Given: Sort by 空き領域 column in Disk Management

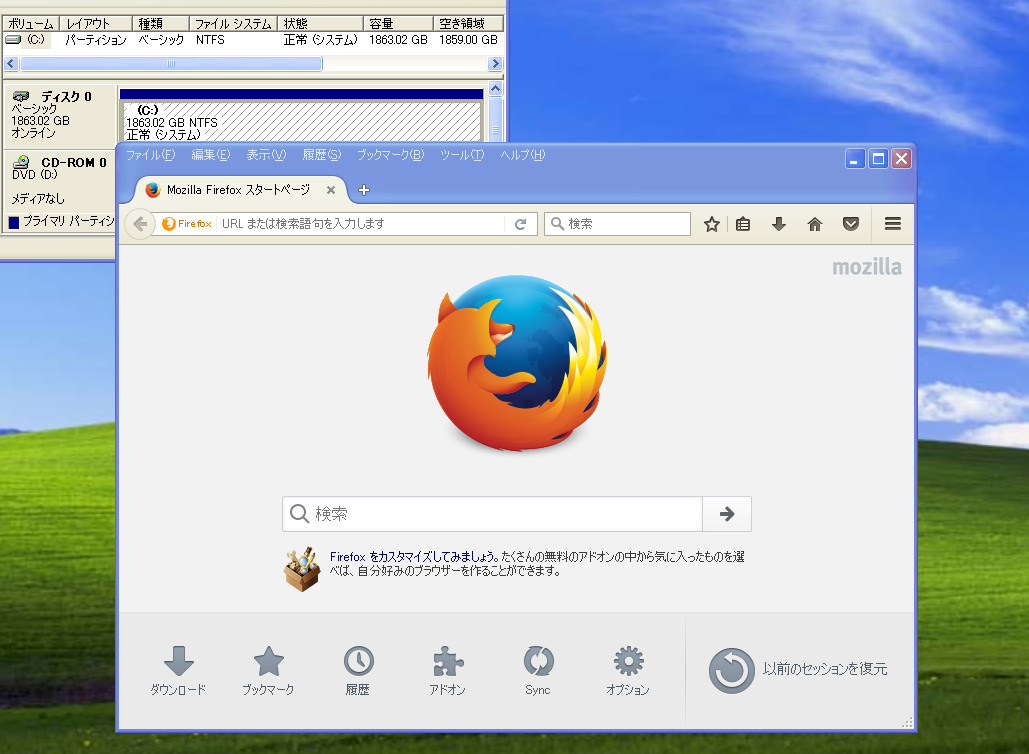Looking at the screenshot, I should [469, 24].
